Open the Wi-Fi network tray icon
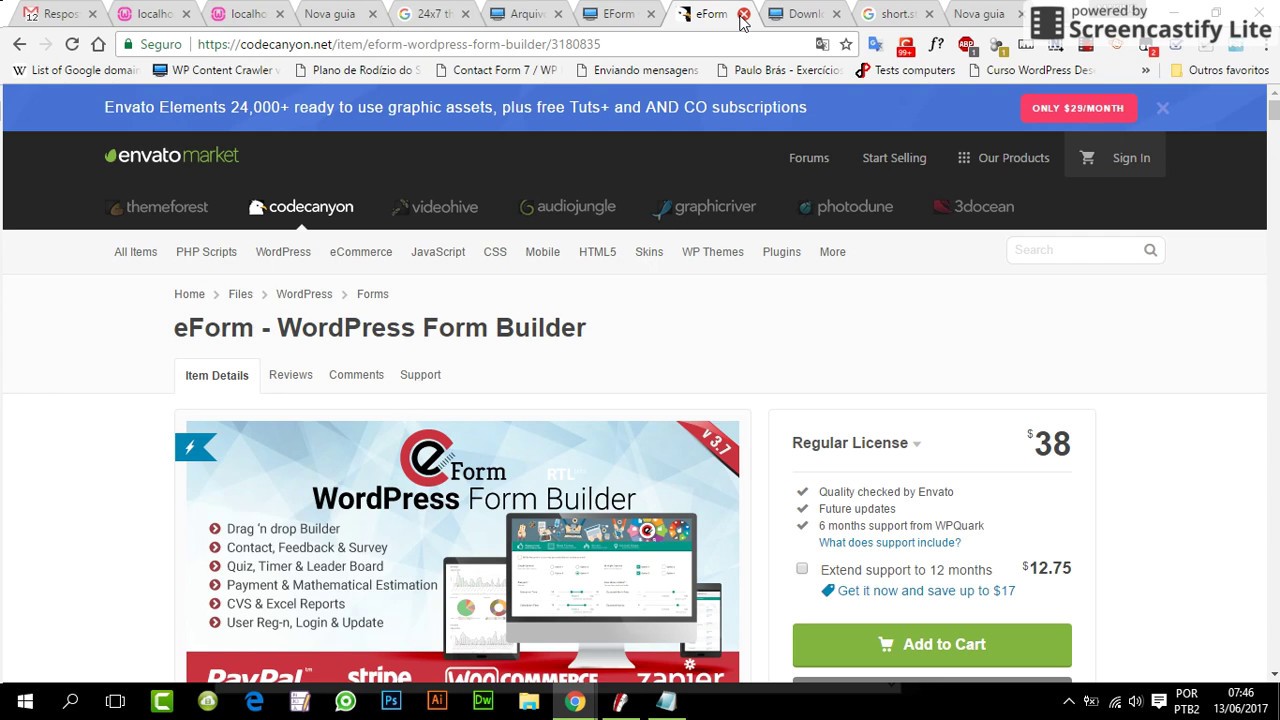The image size is (1280, 720). click(1115, 701)
